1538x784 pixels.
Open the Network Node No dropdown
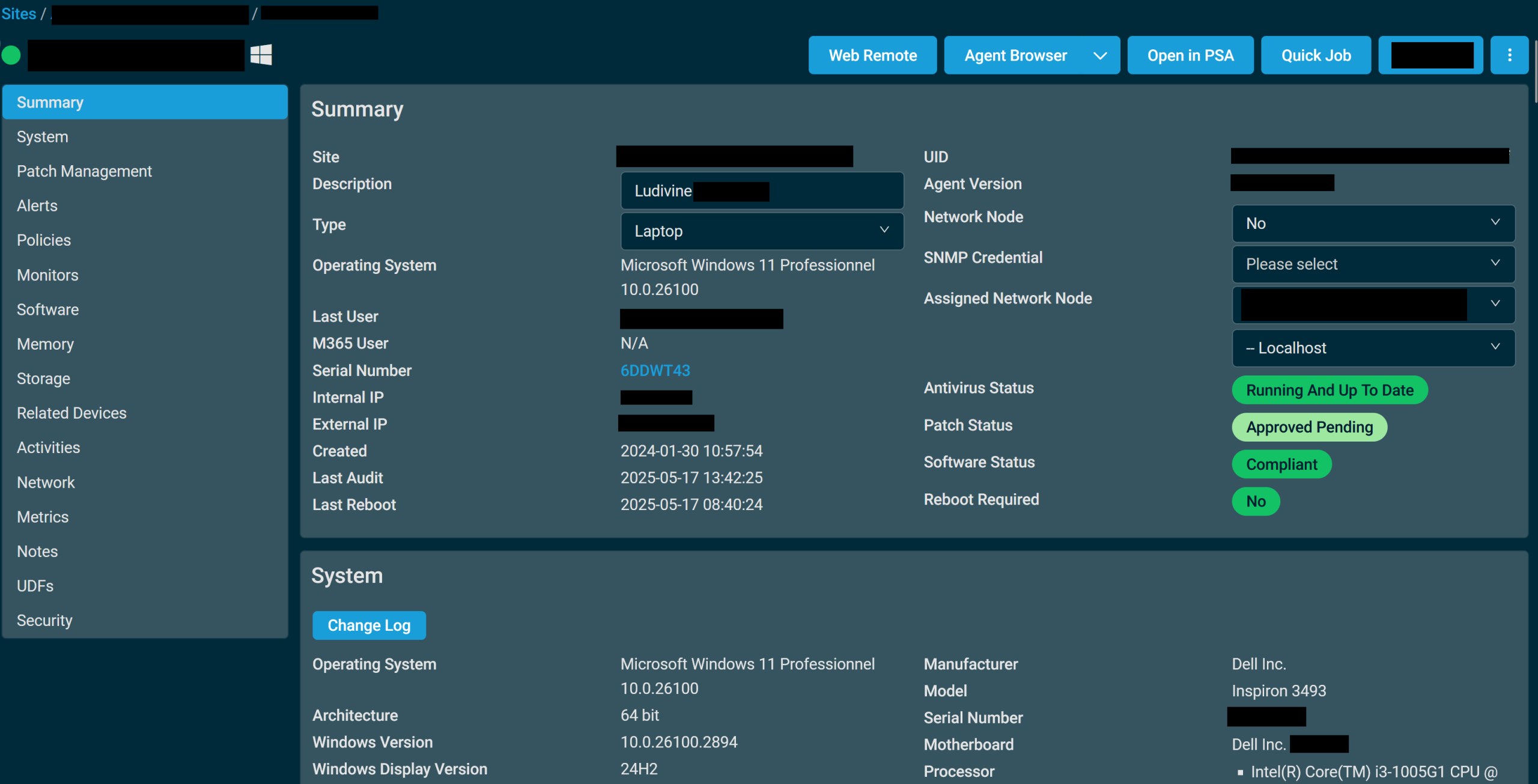[x=1373, y=223]
